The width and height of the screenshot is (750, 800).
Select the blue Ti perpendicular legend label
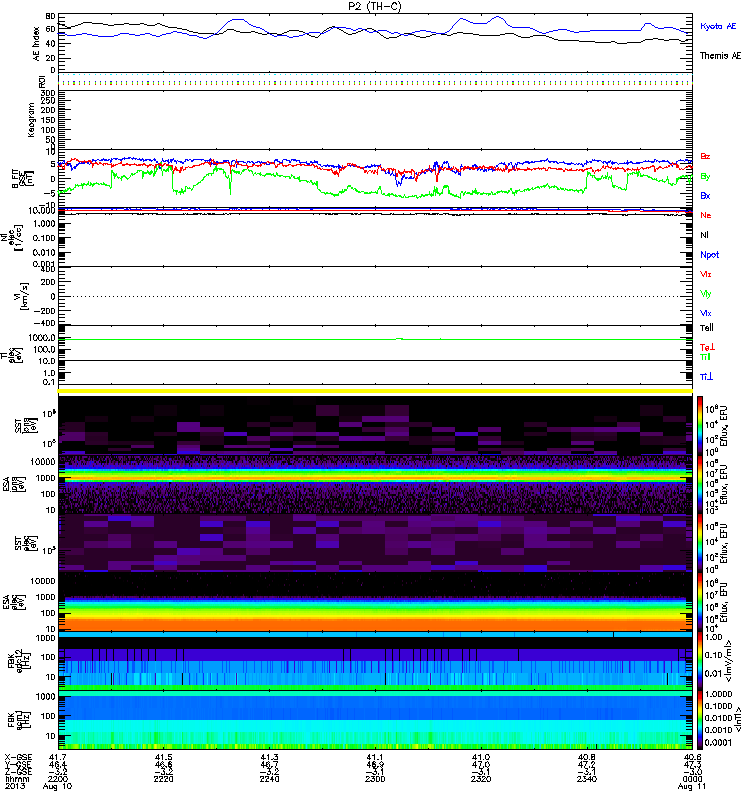tap(706, 377)
